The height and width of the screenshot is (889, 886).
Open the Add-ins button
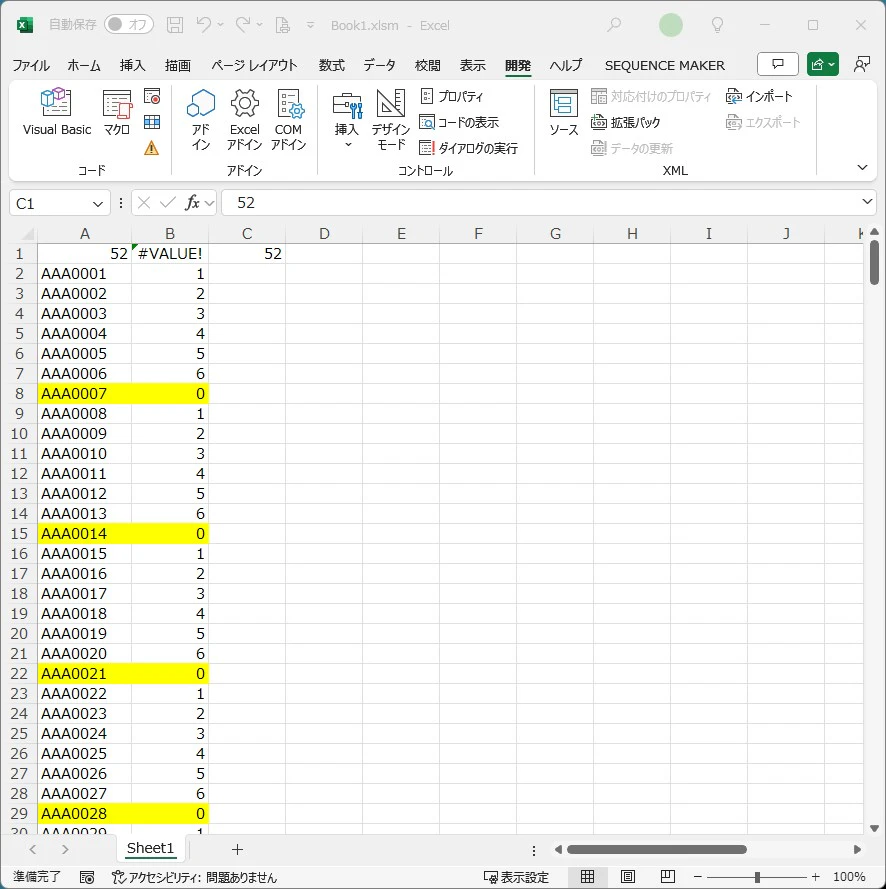tap(201, 120)
